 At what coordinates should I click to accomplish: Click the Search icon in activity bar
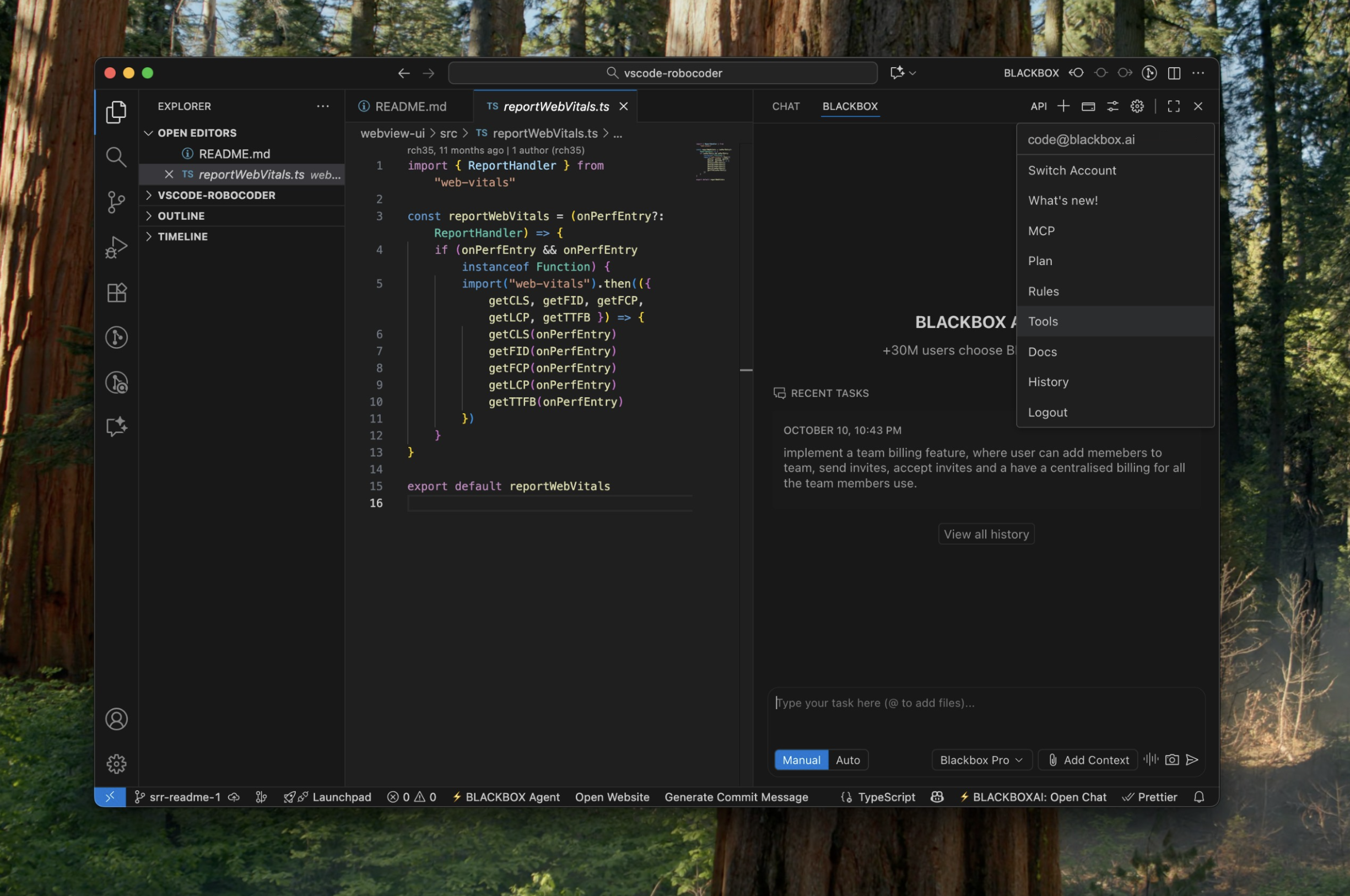(x=116, y=156)
